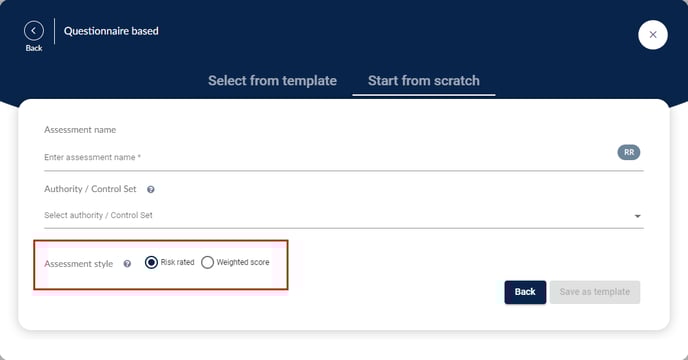Viewport: 688px width, 360px height.
Task: Select the Risk rated radio button
Action: click(x=151, y=263)
